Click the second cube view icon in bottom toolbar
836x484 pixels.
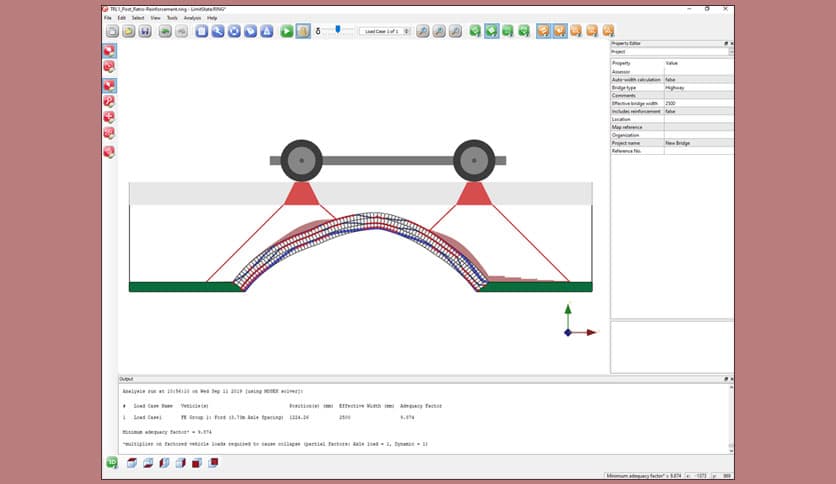pyautogui.click(x=148, y=463)
